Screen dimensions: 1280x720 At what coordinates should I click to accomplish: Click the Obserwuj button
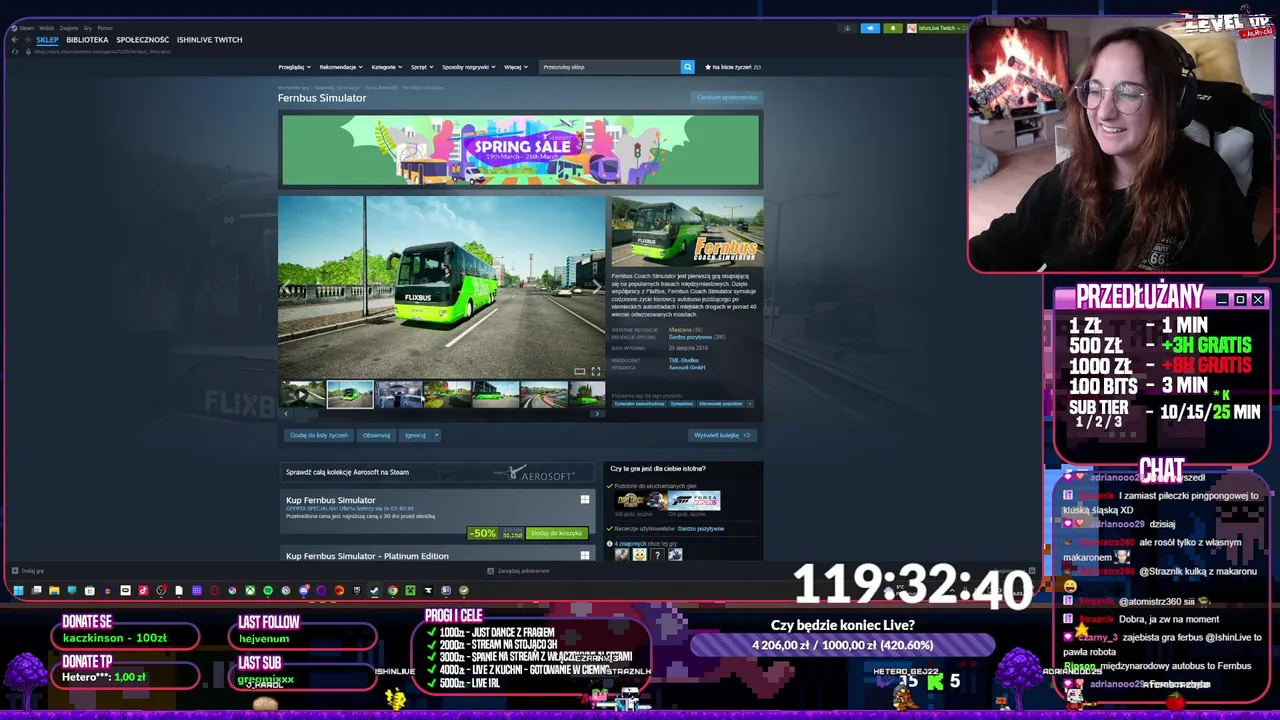[376, 435]
